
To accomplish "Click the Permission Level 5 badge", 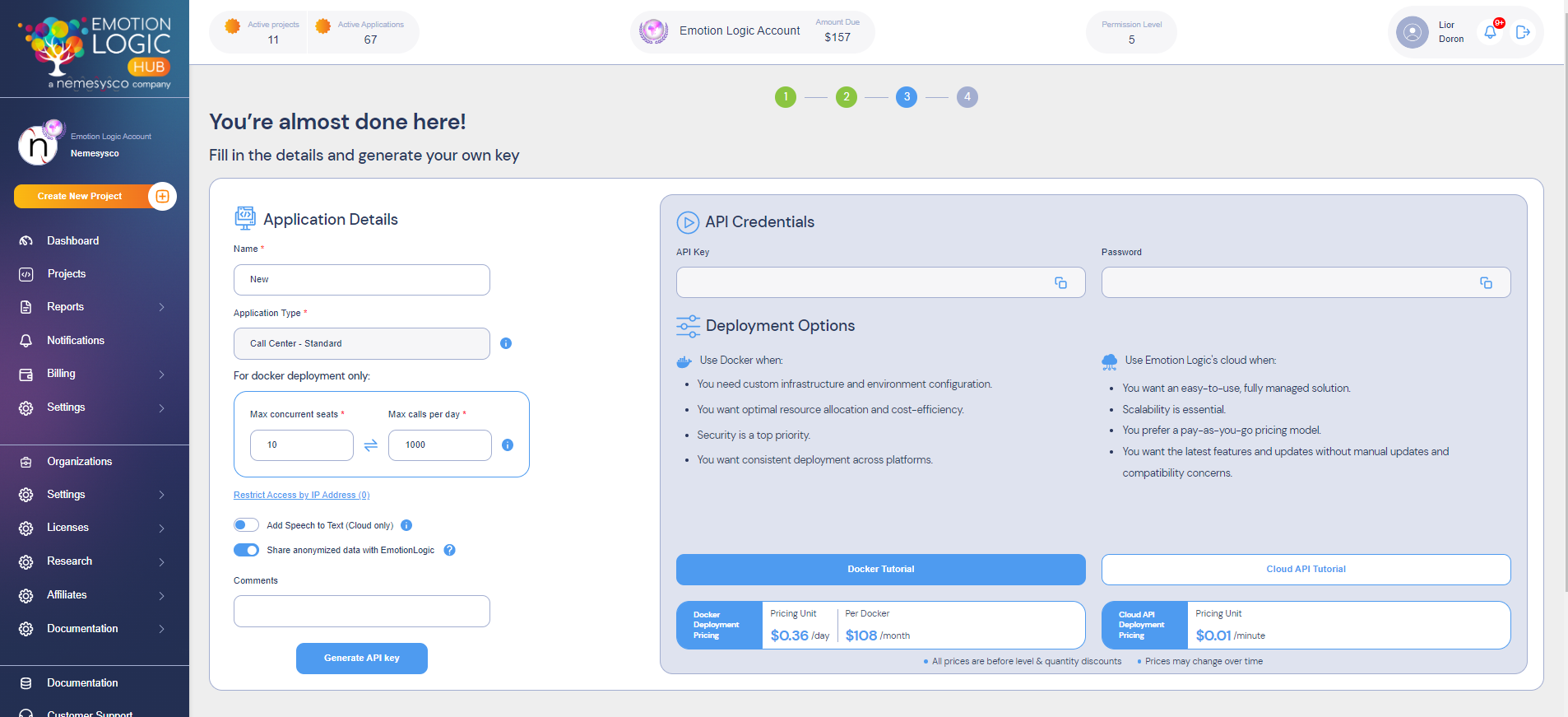I will (x=1131, y=32).
